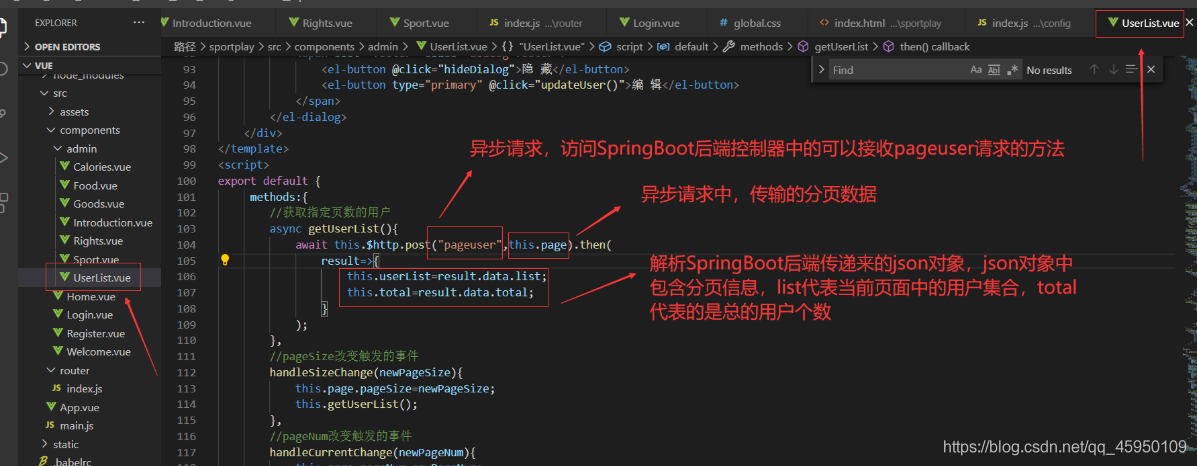
Task: Click the lightbulb code action icon
Action: click(225, 260)
